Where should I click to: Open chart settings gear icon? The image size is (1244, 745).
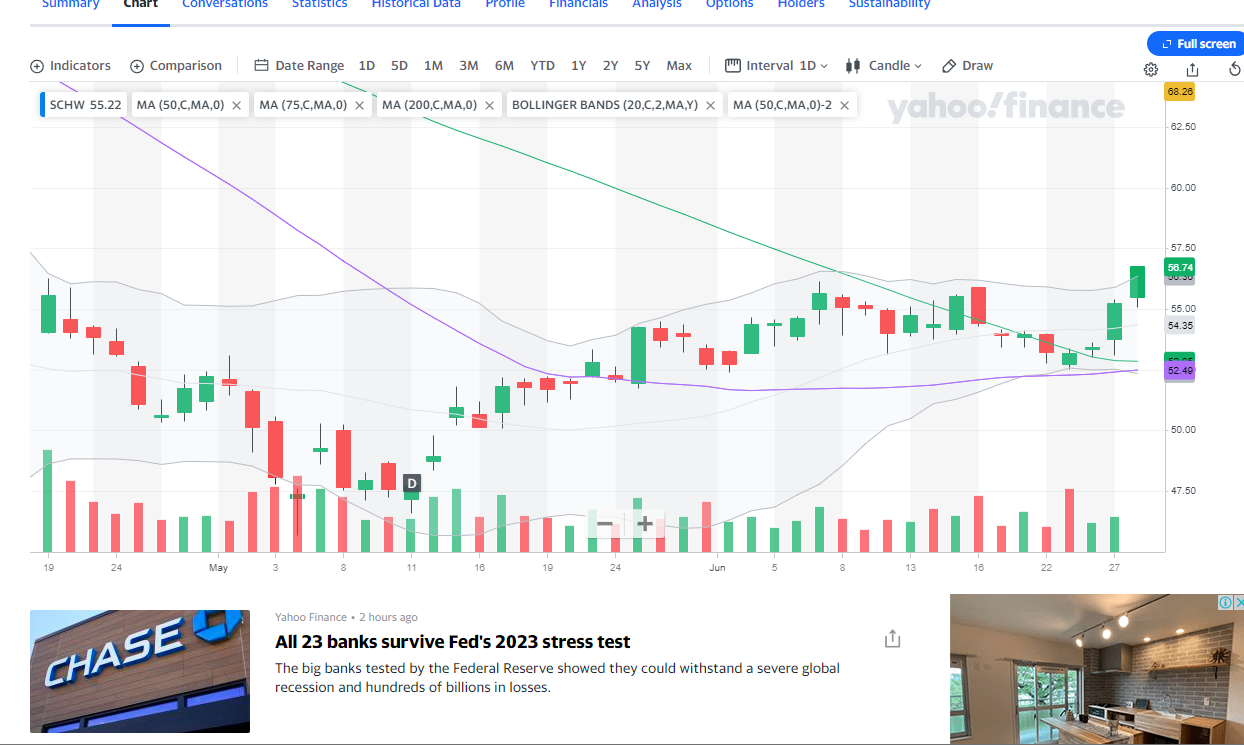(1151, 69)
